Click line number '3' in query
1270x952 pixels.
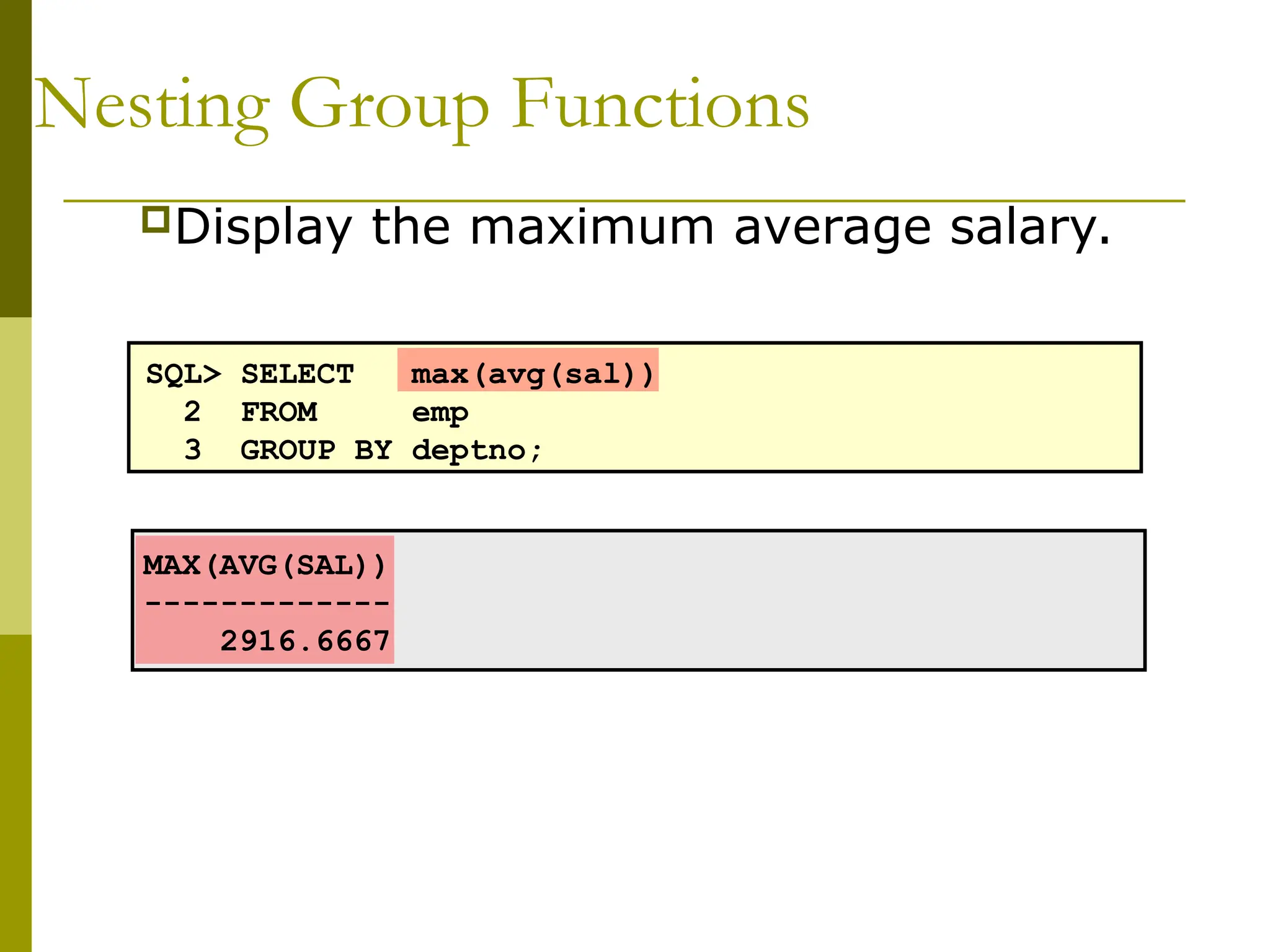[193, 450]
